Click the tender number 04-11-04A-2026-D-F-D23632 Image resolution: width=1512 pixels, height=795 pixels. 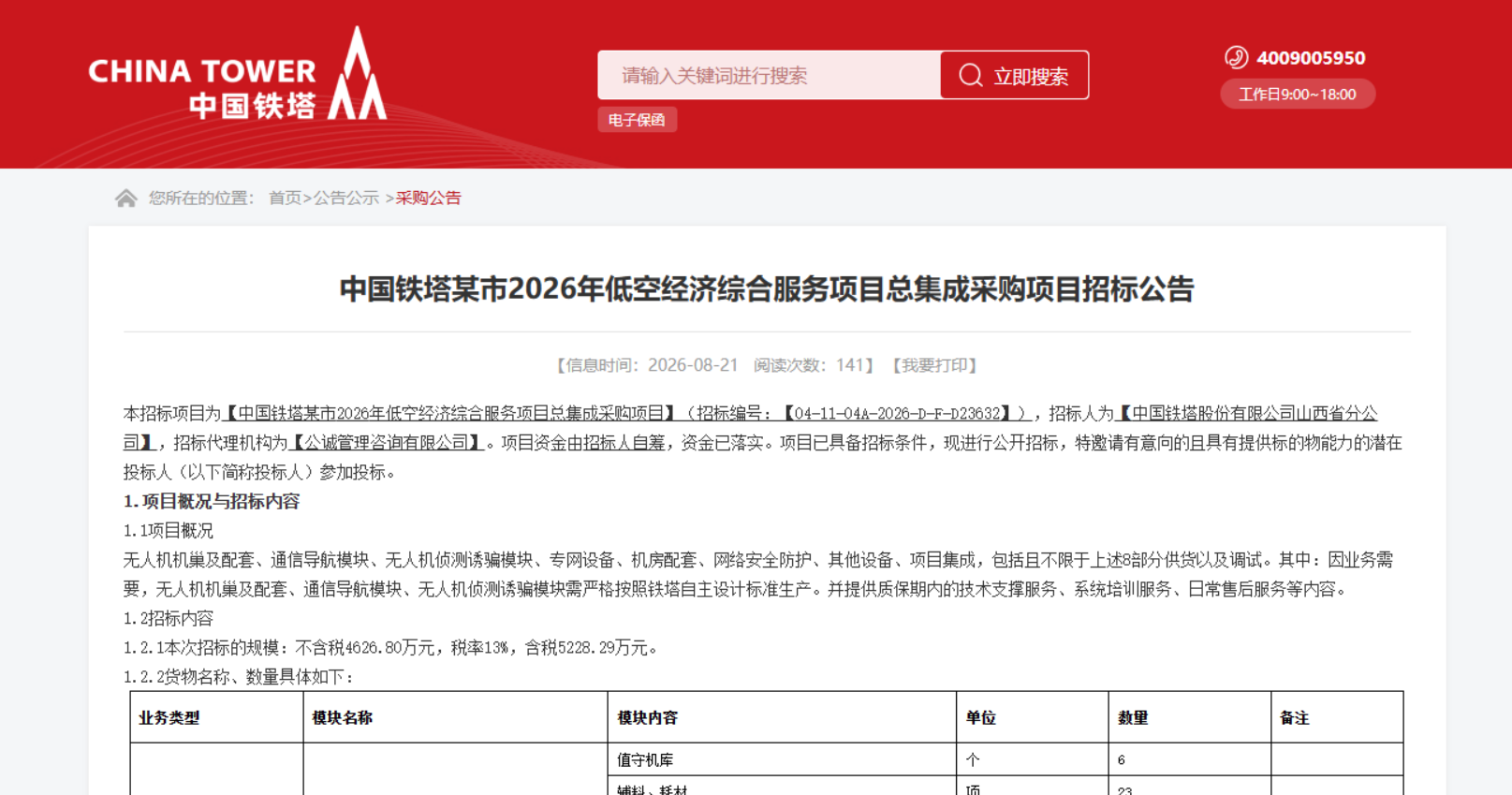(x=897, y=414)
